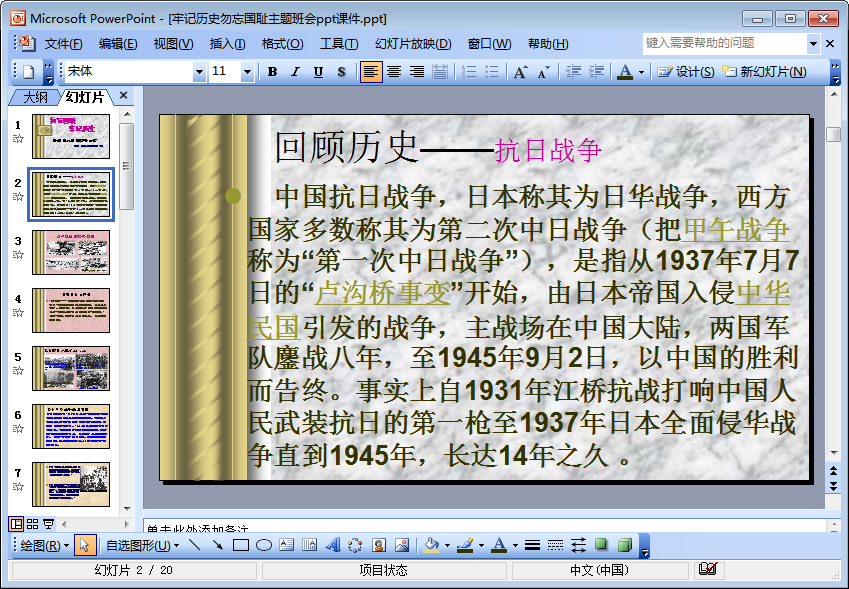Apply bold formatting
Image resolution: width=849 pixels, height=589 pixels.
click(x=272, y=71)
